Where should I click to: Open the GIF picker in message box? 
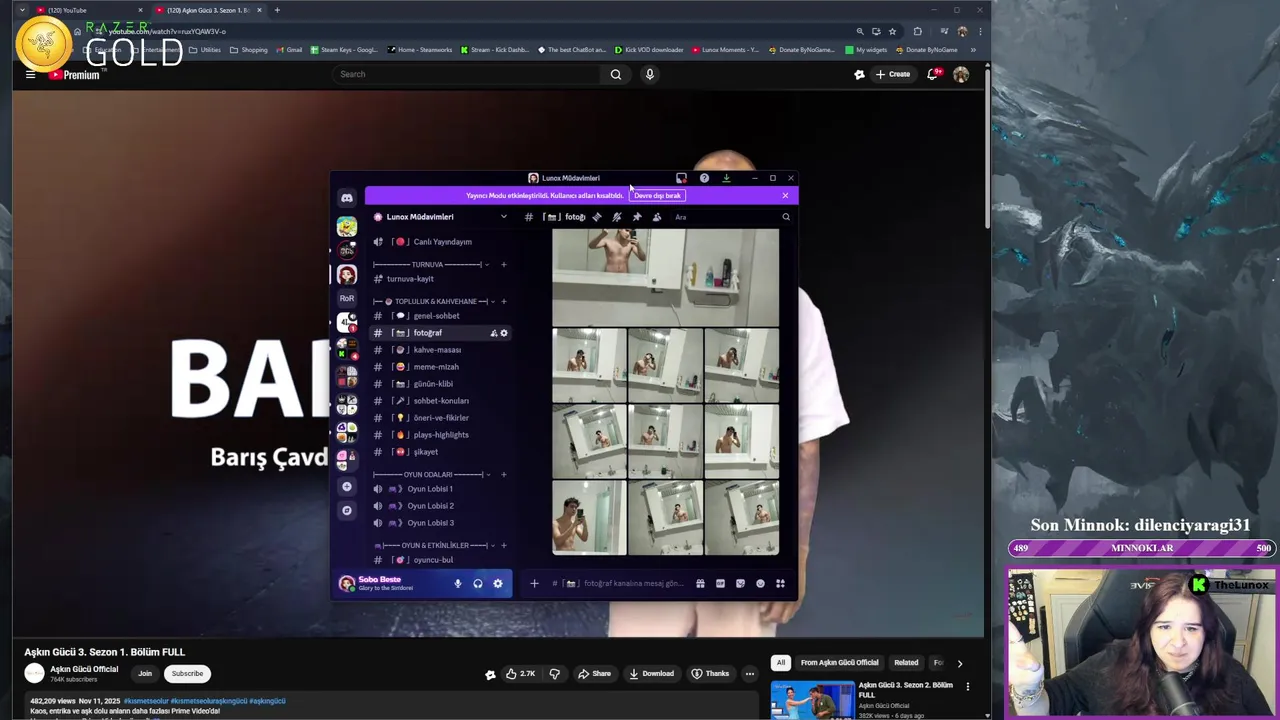click(x=720, y=583)
